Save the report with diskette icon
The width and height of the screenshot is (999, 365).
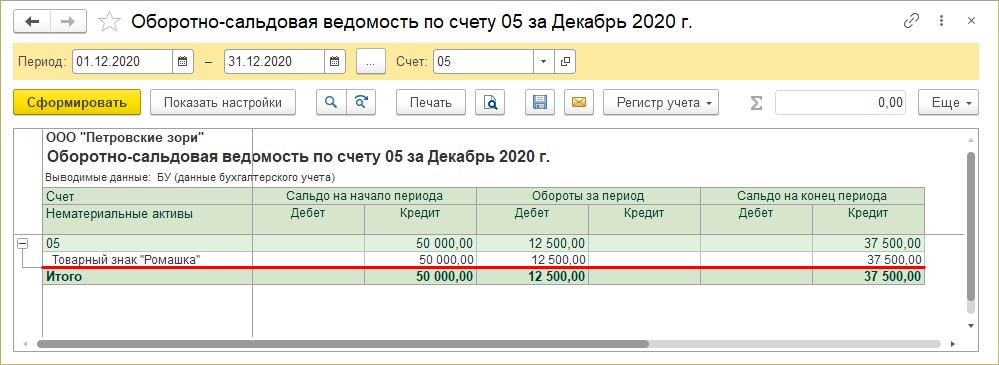pyautogui.click(x=540, y=103)
